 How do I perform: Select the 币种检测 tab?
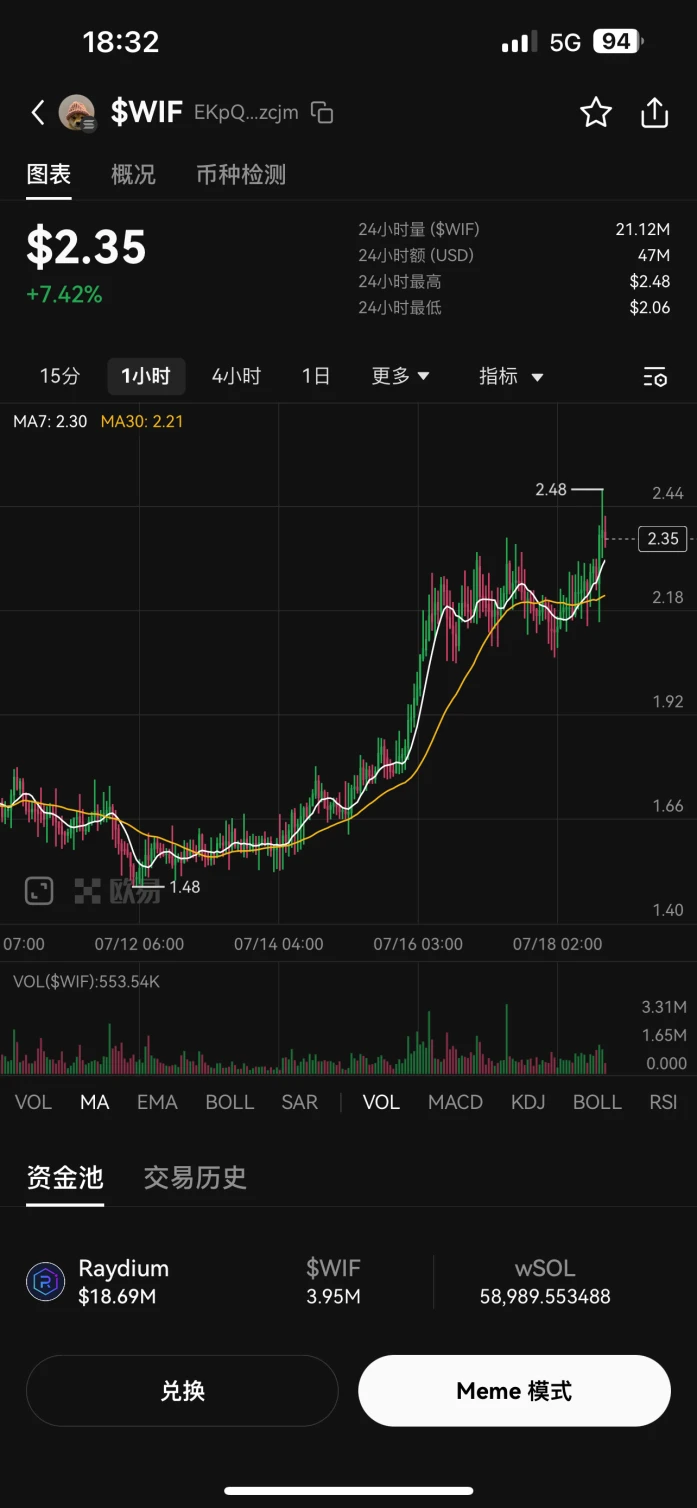pyautogui.click(x=241, y=174)
